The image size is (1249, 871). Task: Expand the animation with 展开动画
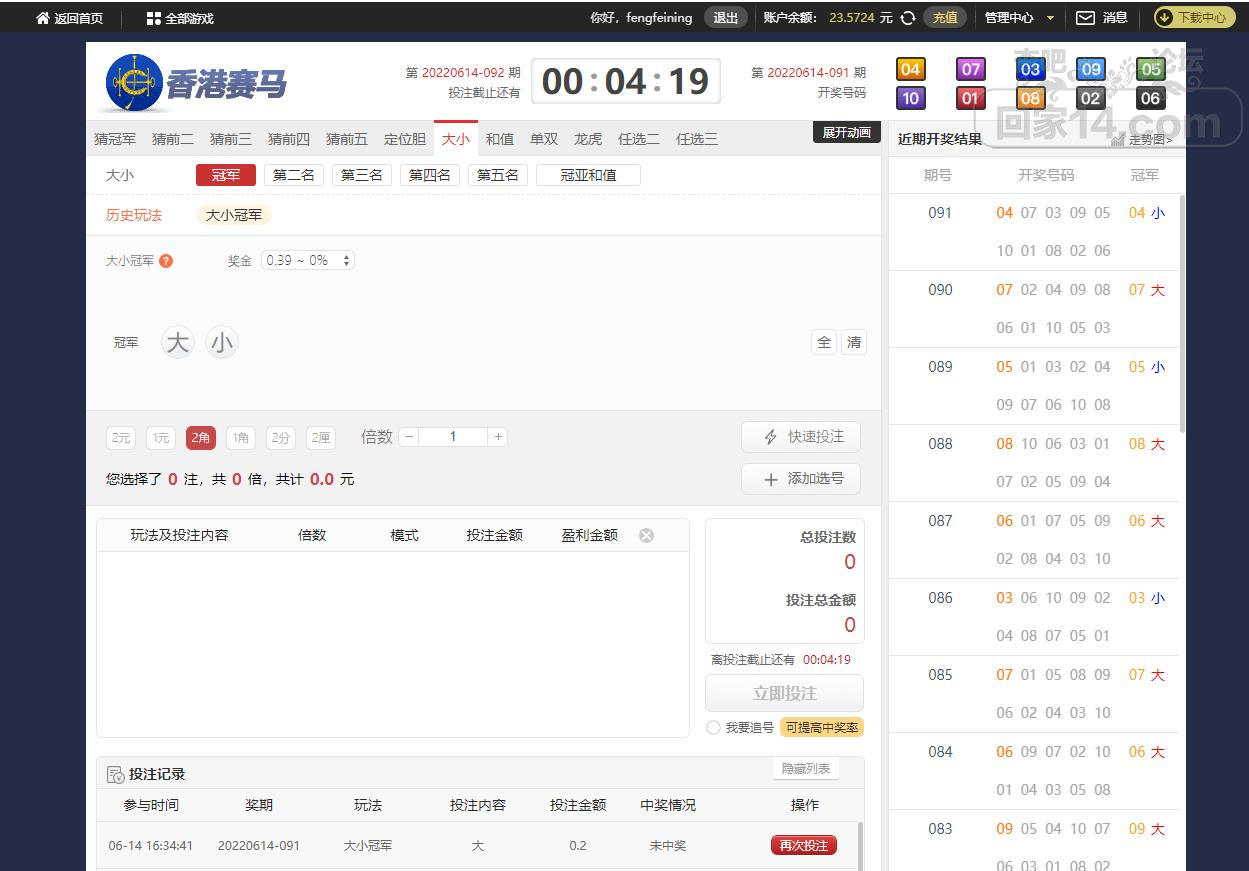click(x=846, y=132)
